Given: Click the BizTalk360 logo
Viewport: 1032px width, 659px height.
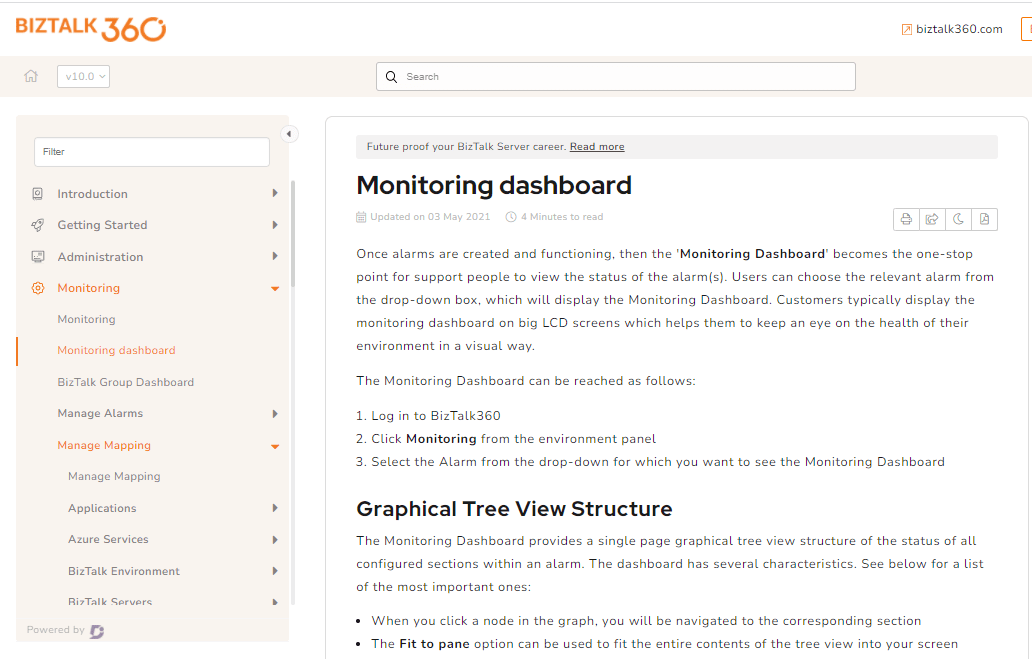Looking at the screenshot, I should (89, 28).
